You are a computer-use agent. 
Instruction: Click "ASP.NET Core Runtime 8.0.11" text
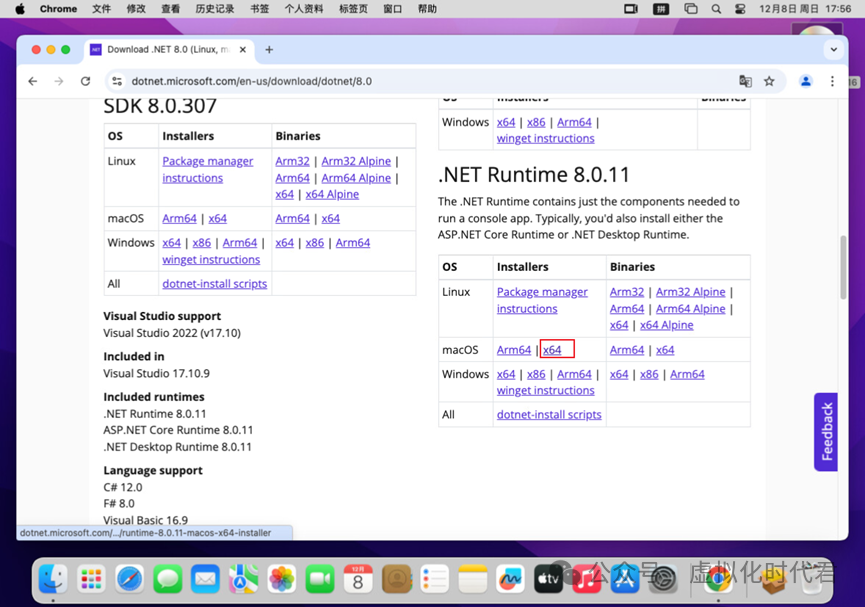click(x=178, y=430)
